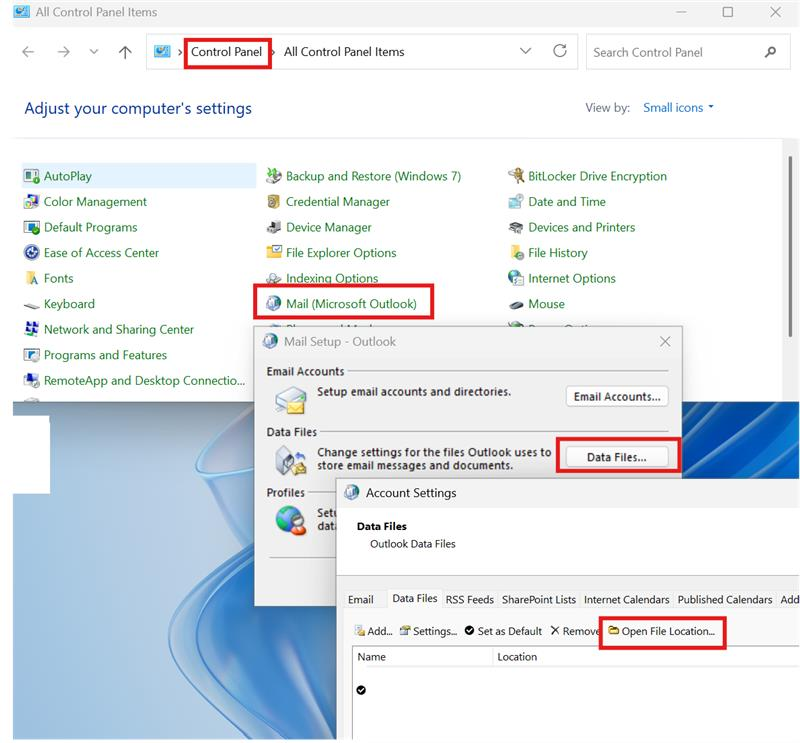This screenshot has height=743, width=800.
Task: Click the Mail (Microsoft Outlook) icon
Action: [x=273, y=304]
